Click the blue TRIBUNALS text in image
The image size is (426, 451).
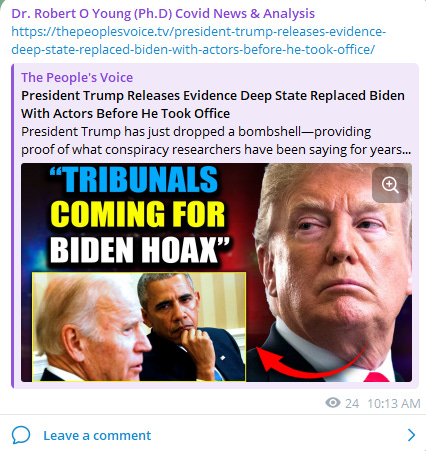tap(134, 179)
